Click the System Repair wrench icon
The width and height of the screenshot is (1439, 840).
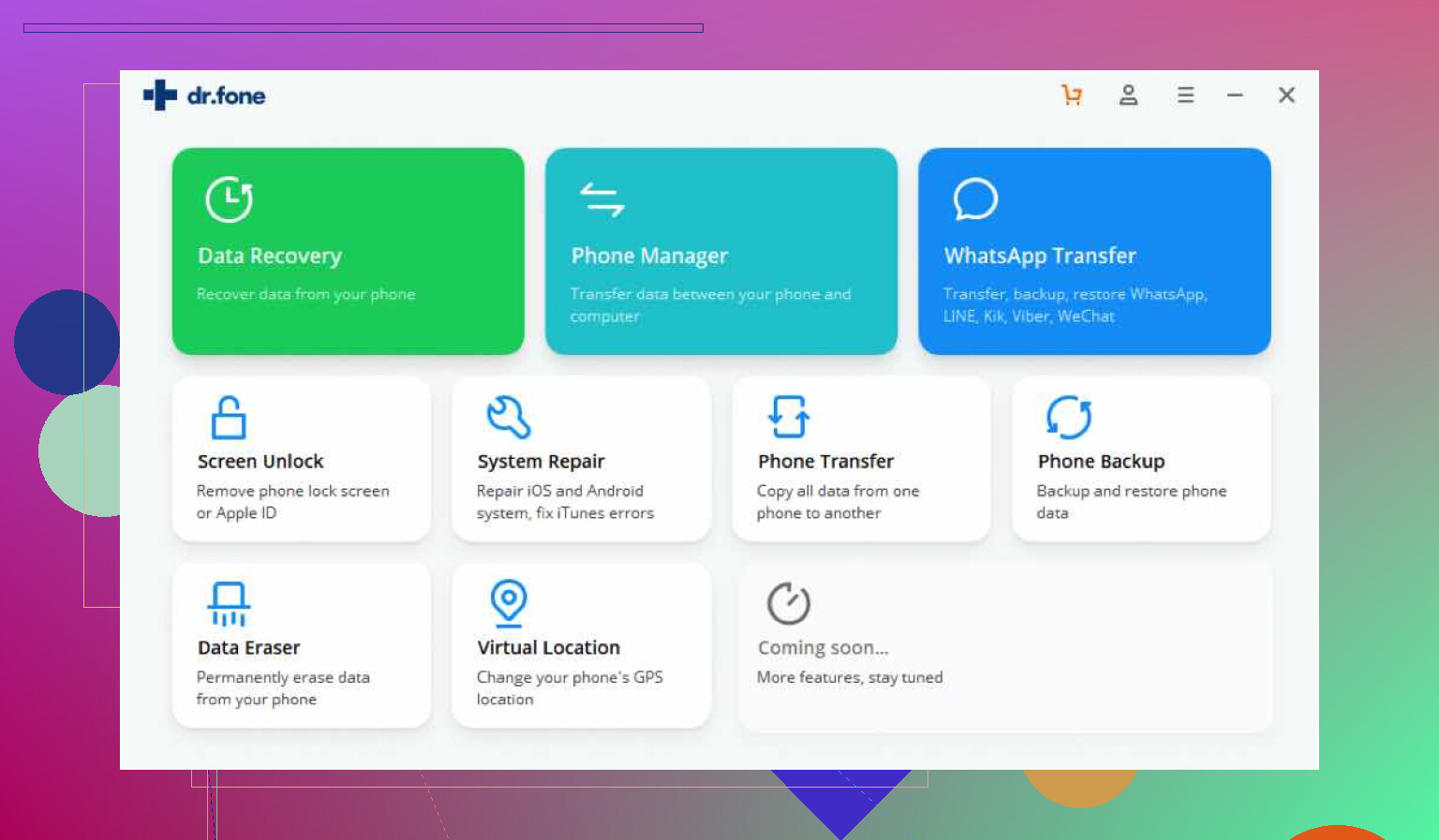coord(509,418)
